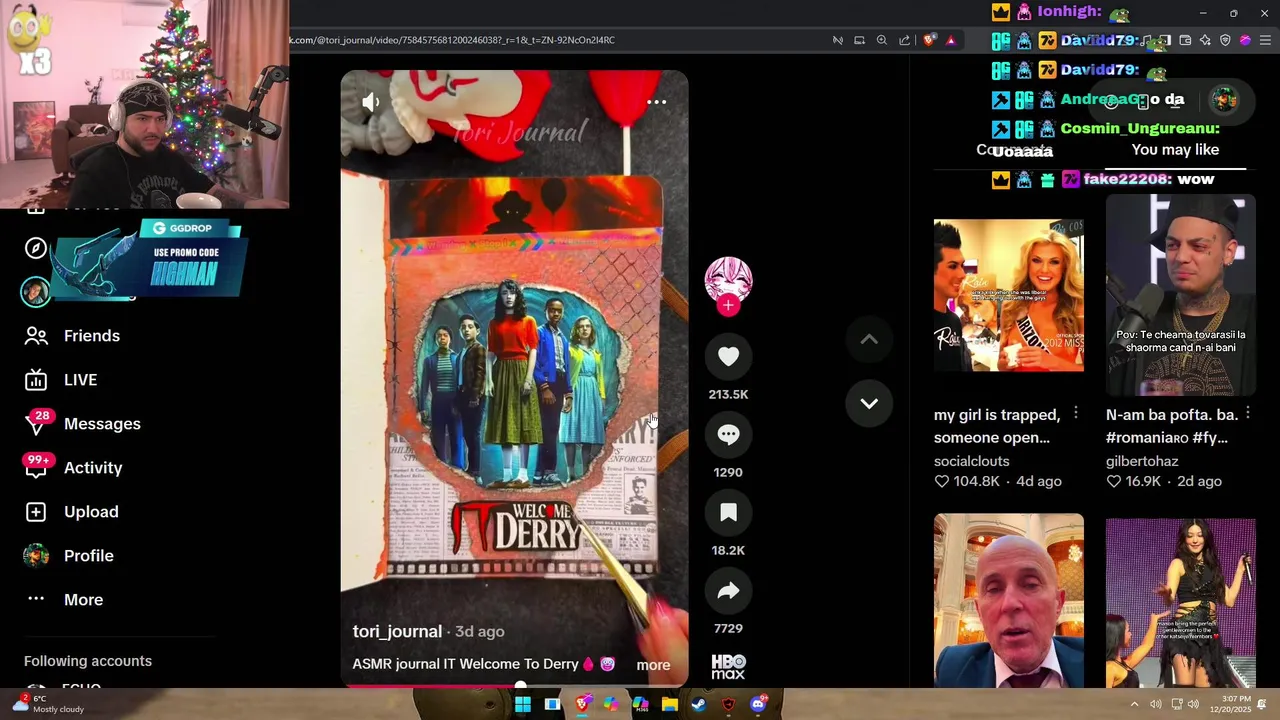The height and width of the screenshot is (720, 1280).
Task: Go to previous video with up chevron
Action: [869, 340]
